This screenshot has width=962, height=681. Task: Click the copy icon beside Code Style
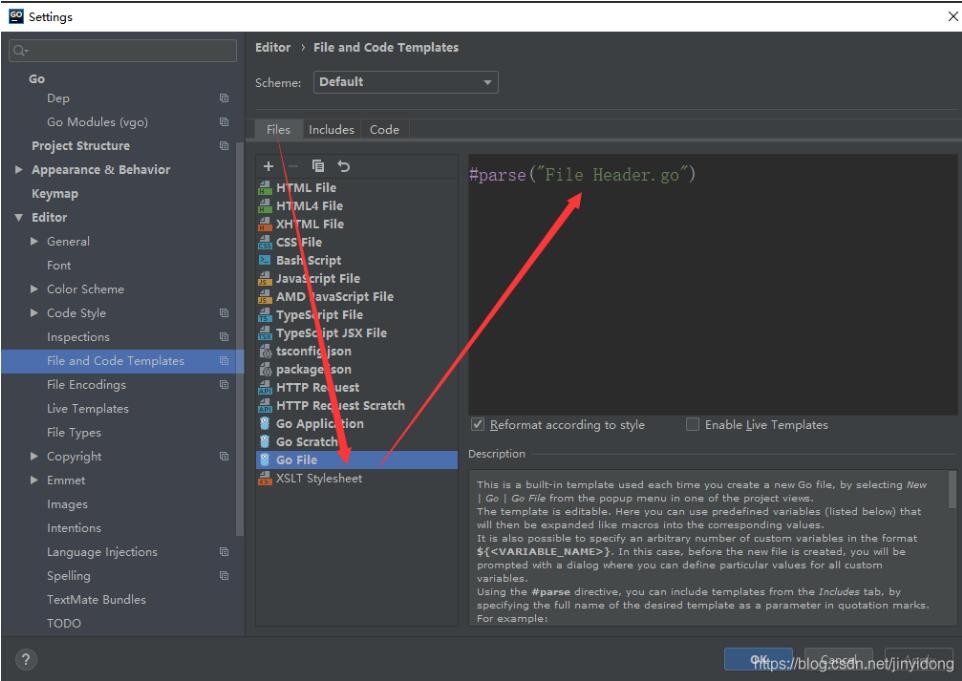pyautogui.click(x=224, y=313)
